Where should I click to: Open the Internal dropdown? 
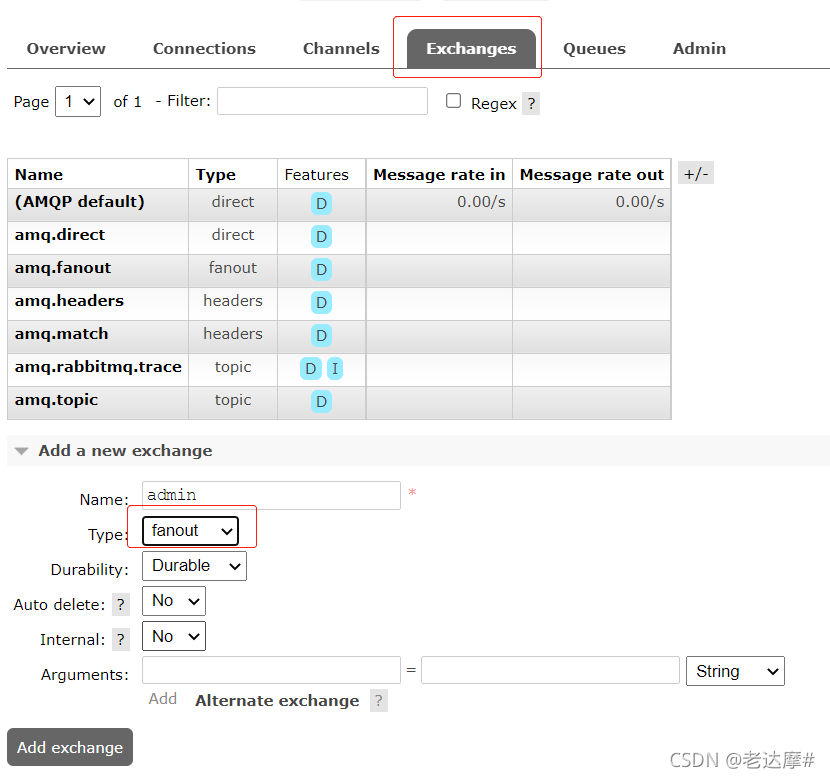click(x=174, y=636)
